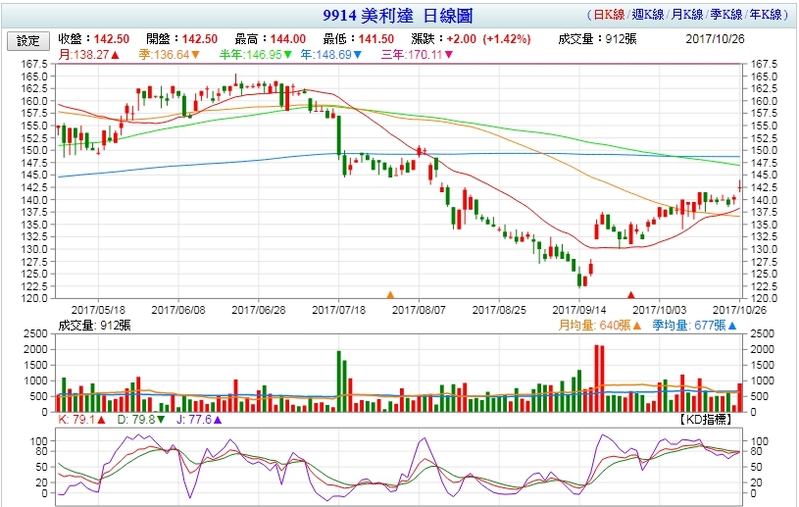Click the 月均量 640張 monthly average volume
Screen dimensions: 799x507
click(x=600, y=325)
